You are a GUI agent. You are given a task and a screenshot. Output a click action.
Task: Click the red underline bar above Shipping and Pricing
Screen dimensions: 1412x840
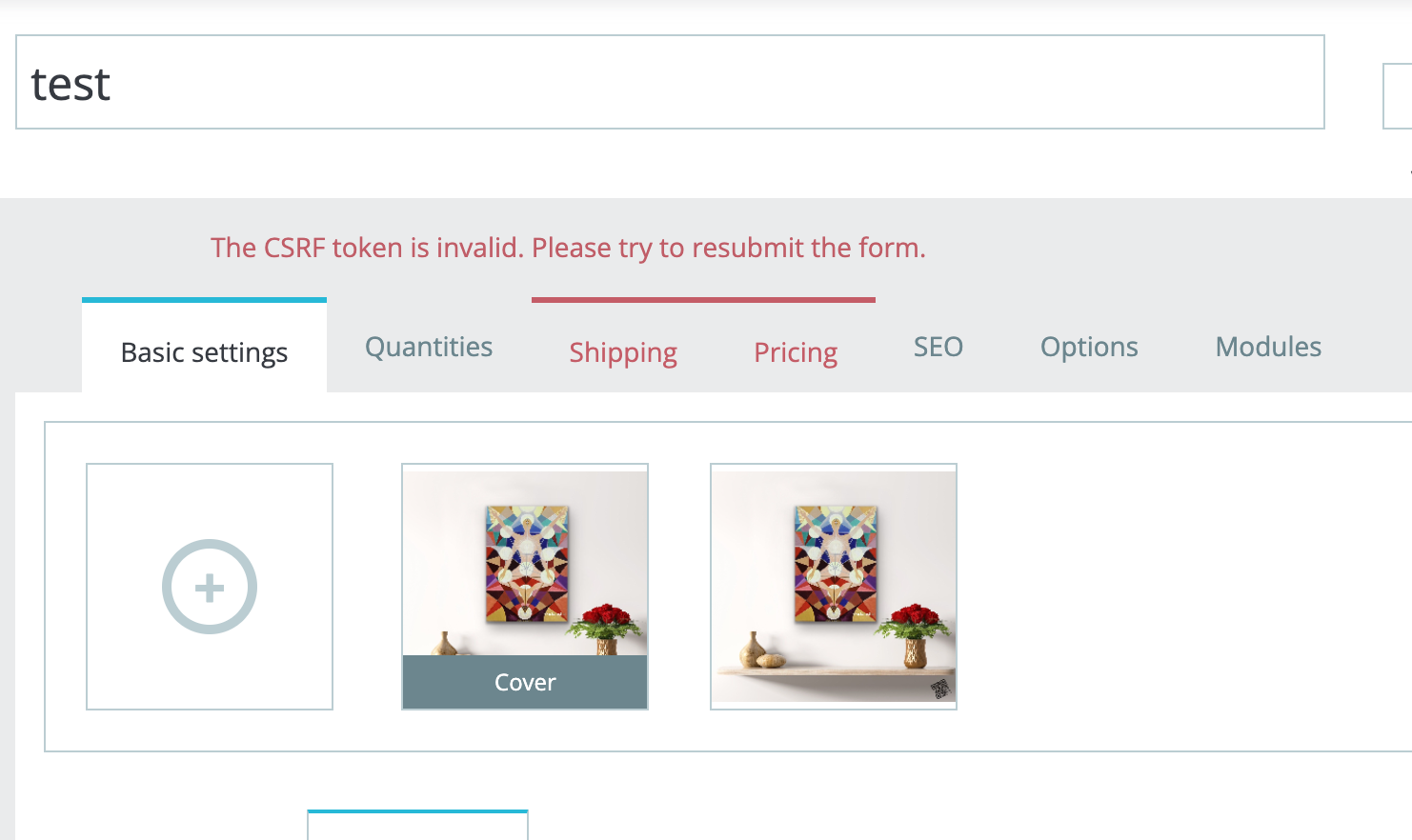pos(703,300)
